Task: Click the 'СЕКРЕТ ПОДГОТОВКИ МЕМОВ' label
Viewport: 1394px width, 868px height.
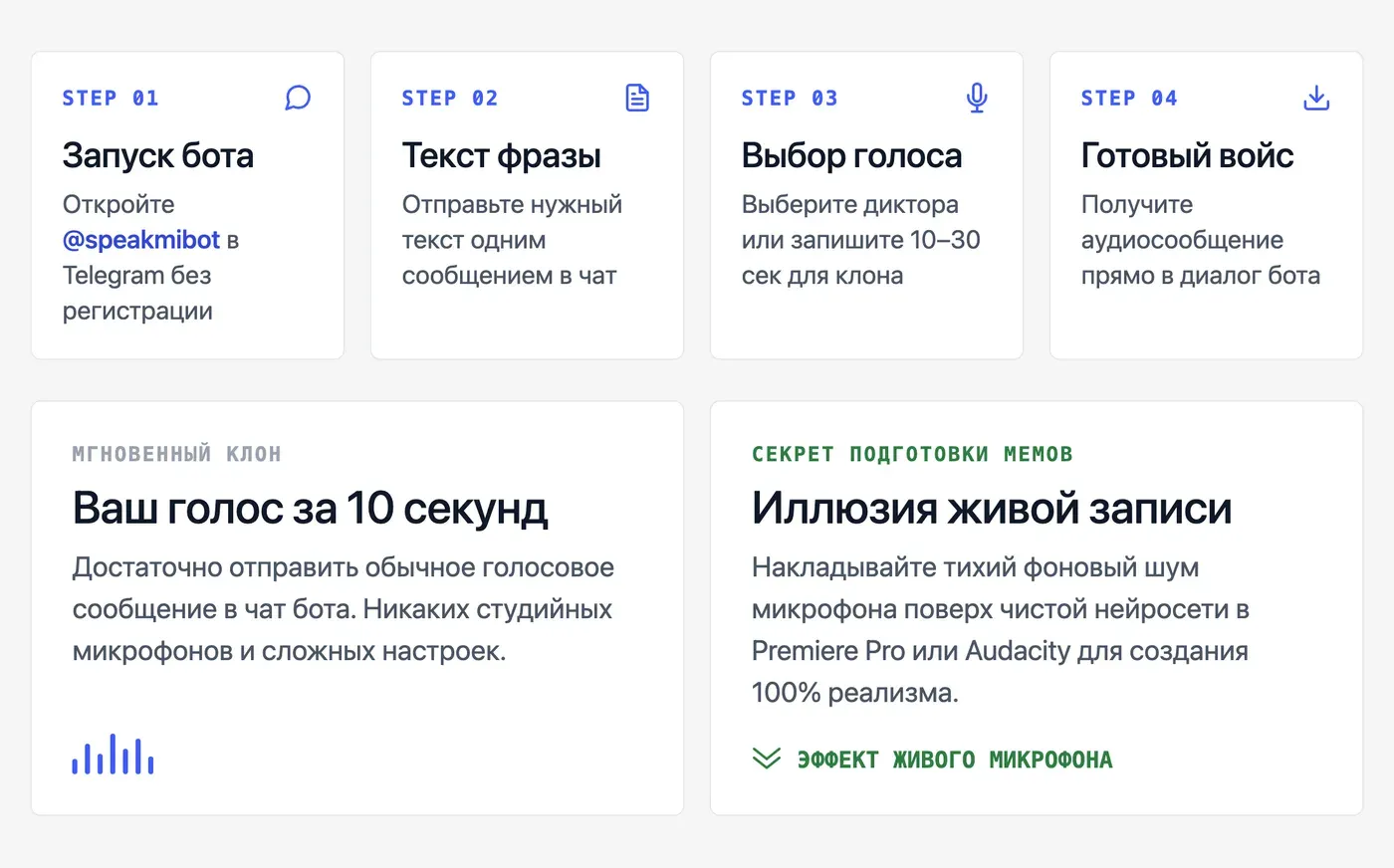Action: pyautogui.click(x=912, y=454)
